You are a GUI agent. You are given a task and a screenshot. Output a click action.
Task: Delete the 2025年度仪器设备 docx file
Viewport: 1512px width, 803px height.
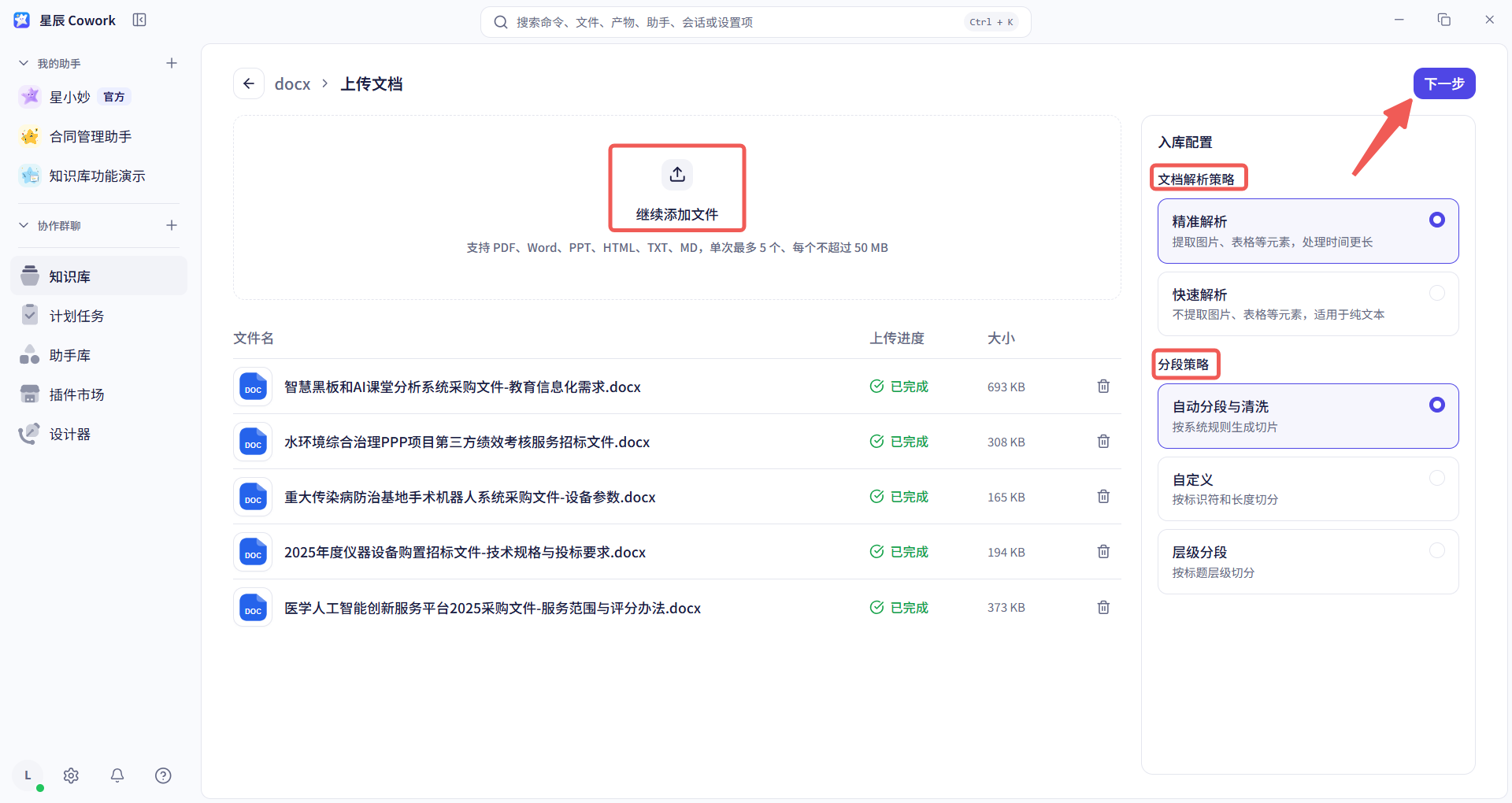(1103, 552)
